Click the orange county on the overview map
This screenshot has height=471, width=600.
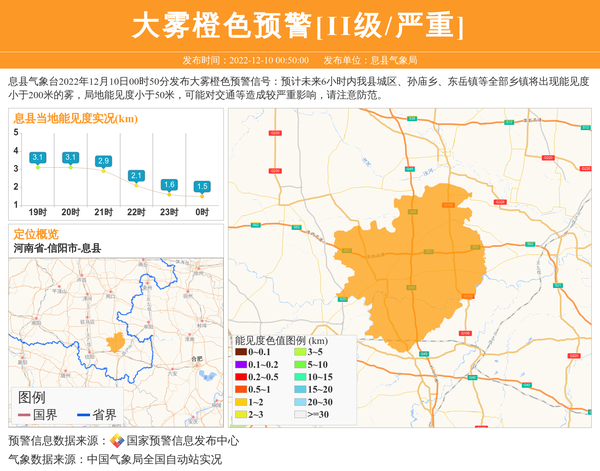click(x=117, y=342)
